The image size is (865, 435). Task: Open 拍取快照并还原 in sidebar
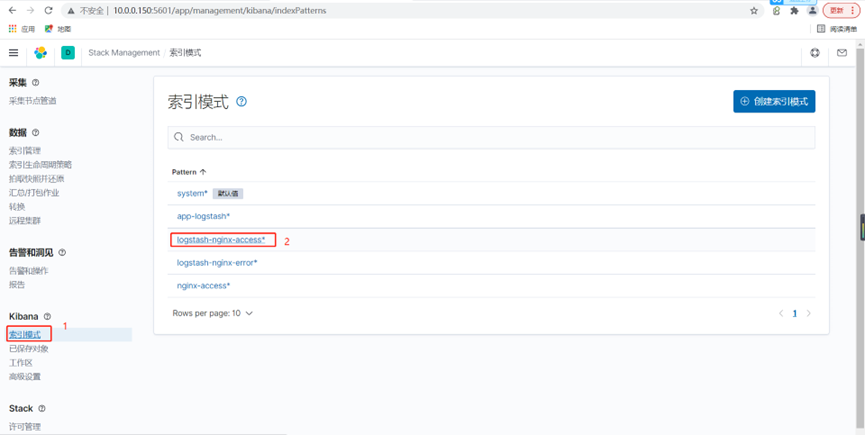click(37, 179)
